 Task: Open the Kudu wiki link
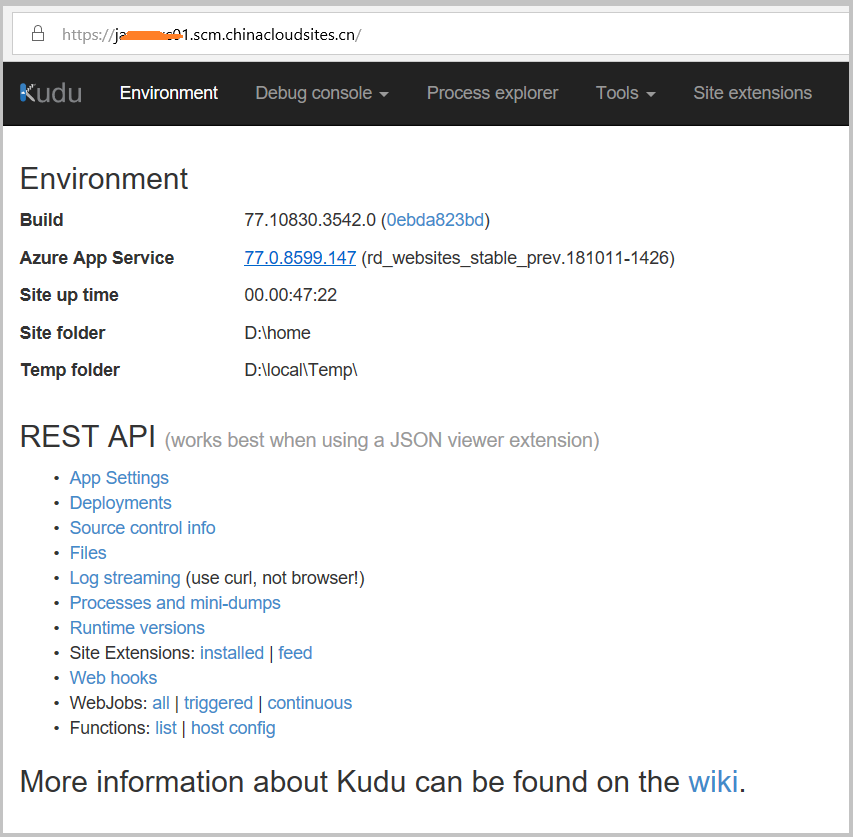point(713,781)
